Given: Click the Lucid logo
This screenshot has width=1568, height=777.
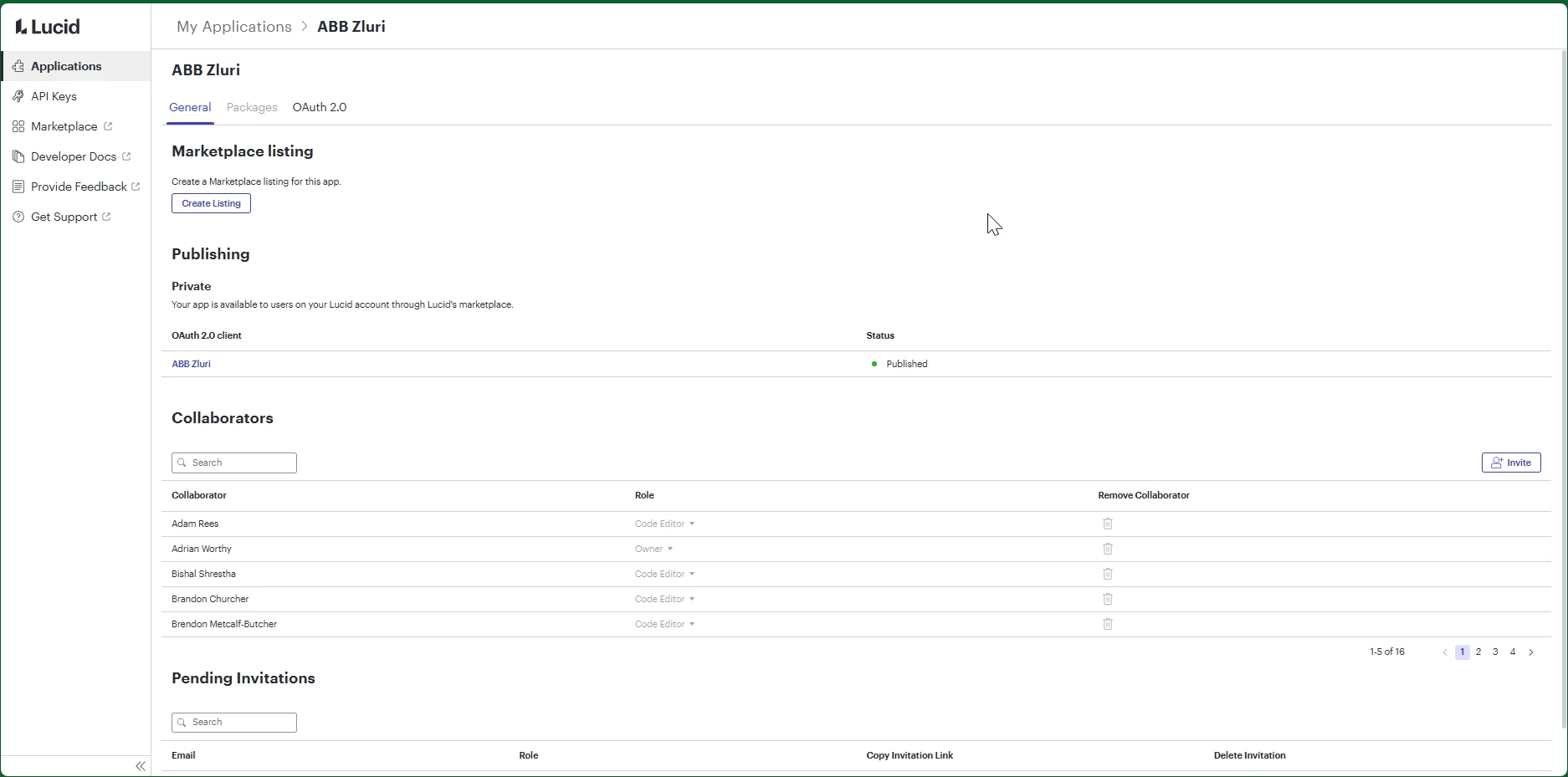Looking at the screenshot, I should click(48, 27).
